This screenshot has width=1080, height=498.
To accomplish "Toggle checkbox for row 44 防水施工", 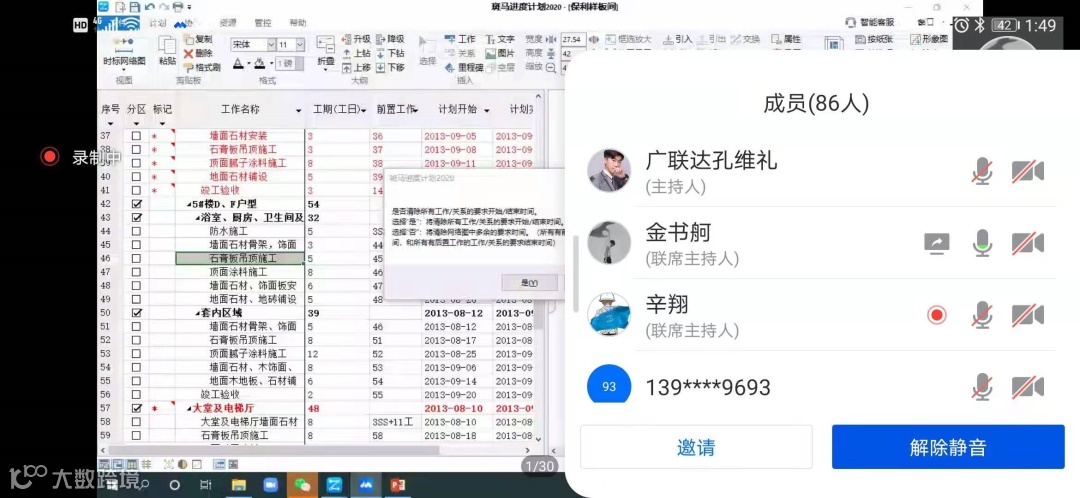I will [136, 231].
